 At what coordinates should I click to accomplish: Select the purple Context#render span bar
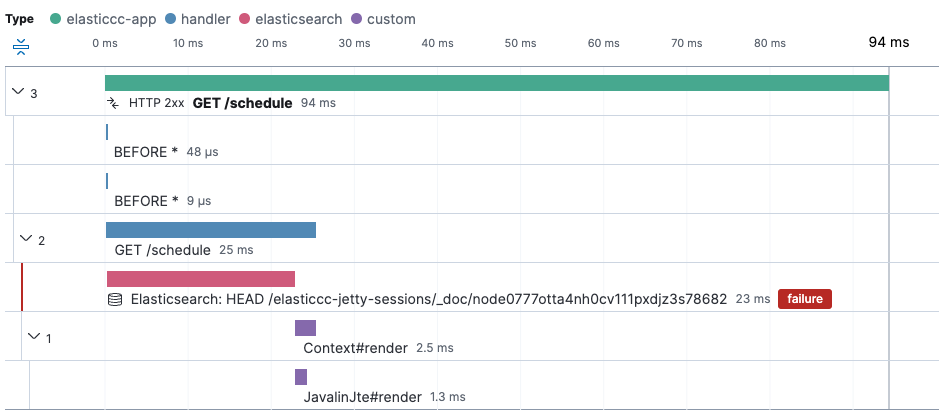[305, 328]
